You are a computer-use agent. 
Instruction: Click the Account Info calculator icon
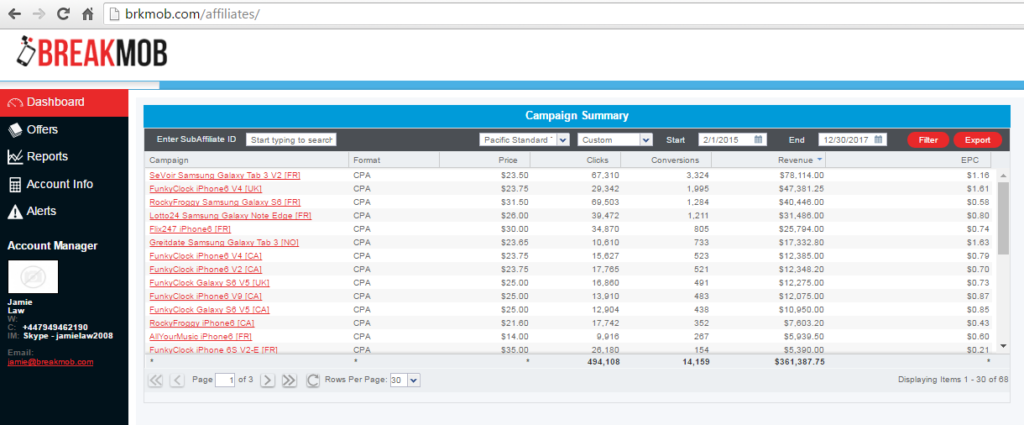tap(15, 185)
